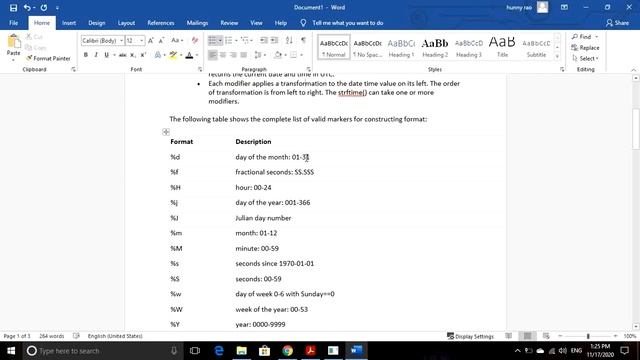The width and height of the screenshot is (640, 360).
Task: Switch to Print Layout view
Action: point(527,336)
